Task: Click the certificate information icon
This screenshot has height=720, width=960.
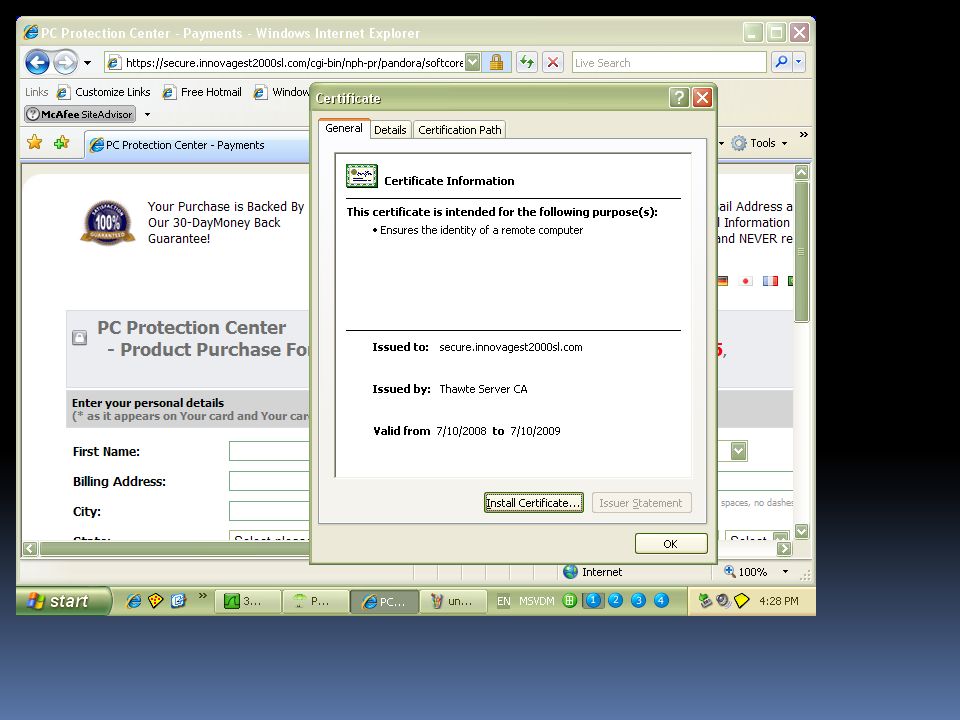Action: pos(361,176)
